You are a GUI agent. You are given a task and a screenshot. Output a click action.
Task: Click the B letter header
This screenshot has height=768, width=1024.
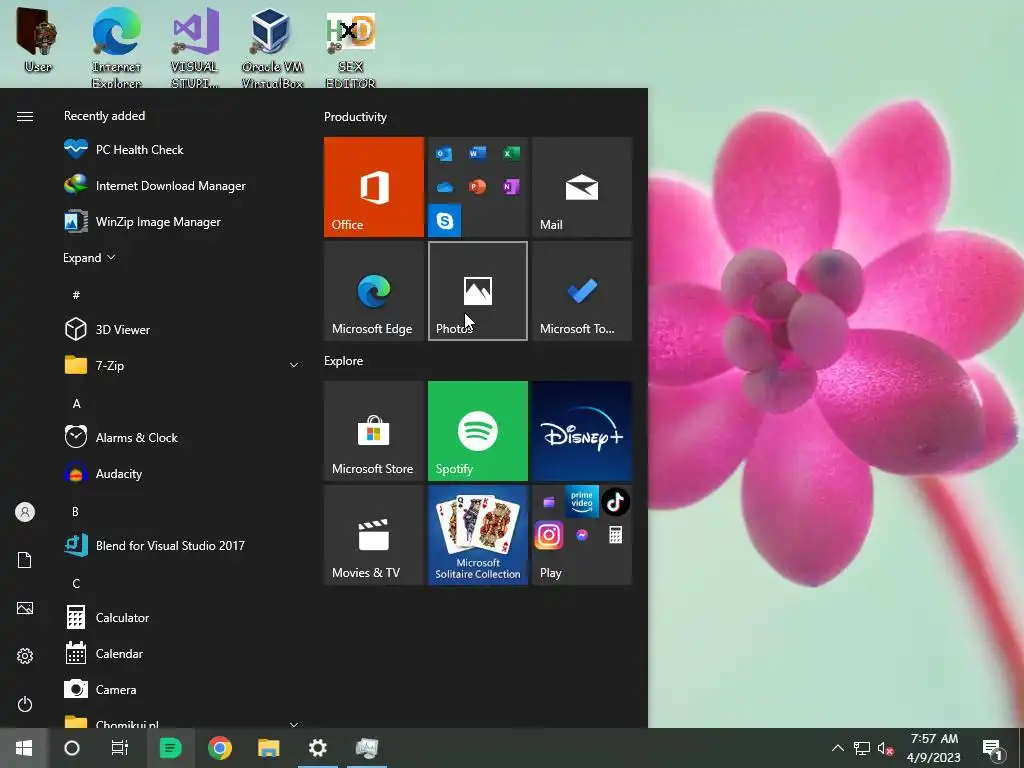[x=76, y=511]
